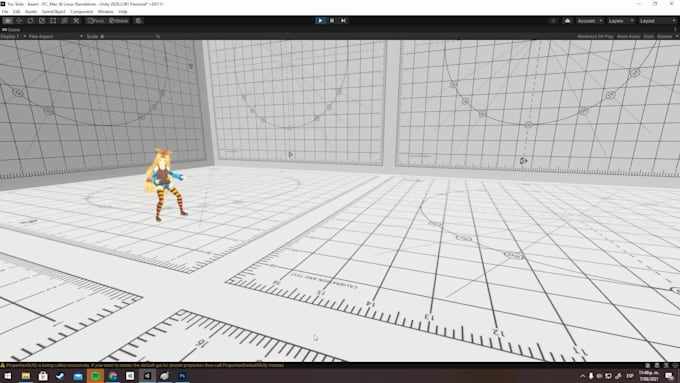Click the Pivot toggle button
Viewport: 680px width, 383px height.
95,21
